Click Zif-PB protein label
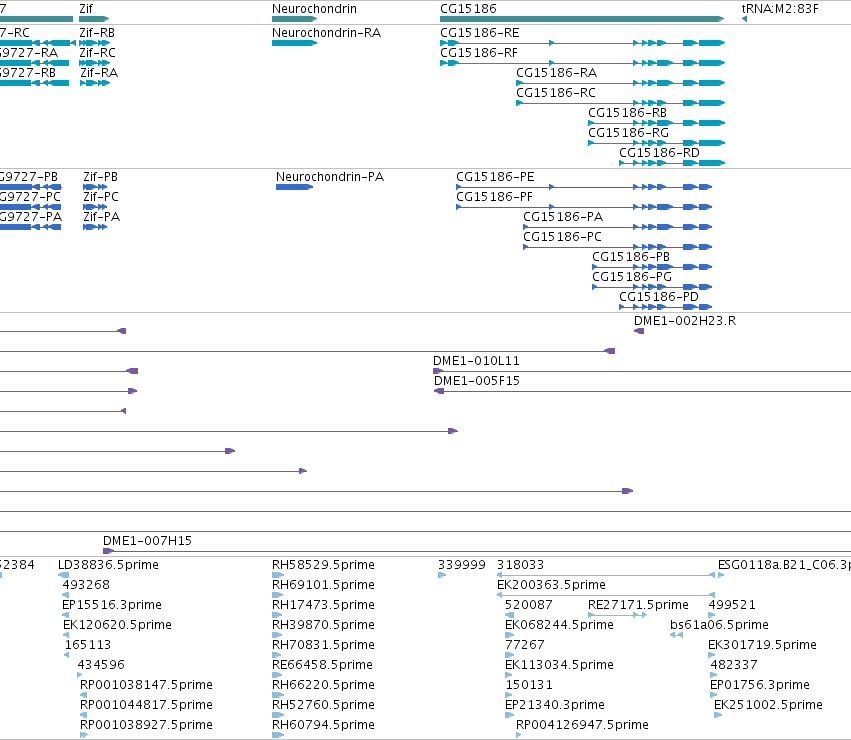851x740 pixels. (x=100, y=177)
